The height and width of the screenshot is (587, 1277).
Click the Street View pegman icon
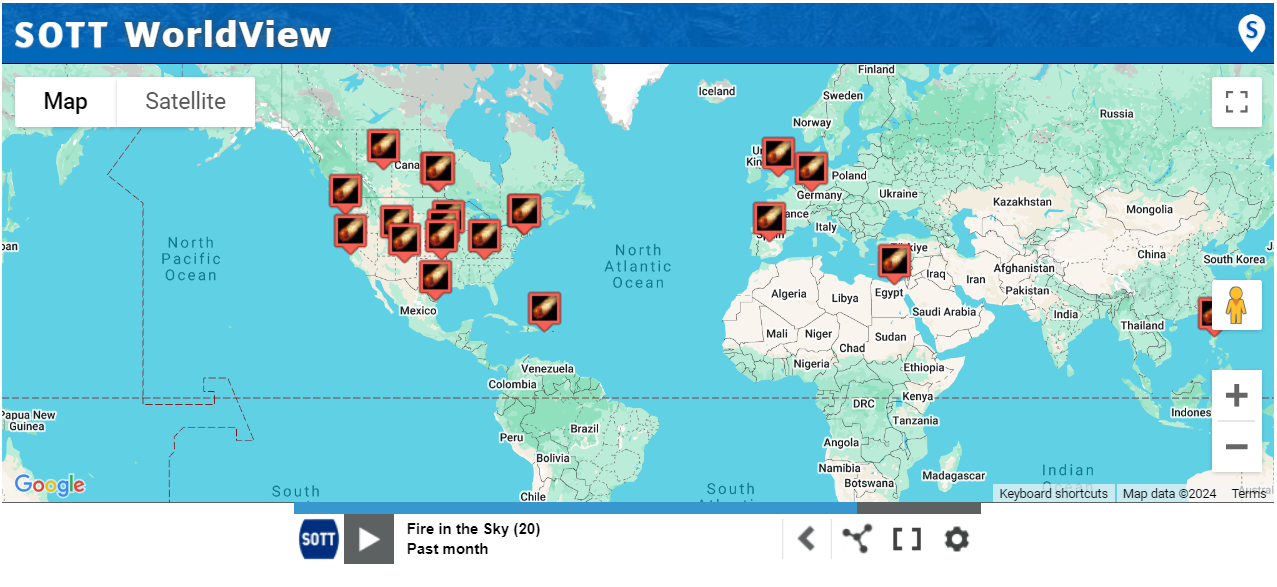(1236, 305)
